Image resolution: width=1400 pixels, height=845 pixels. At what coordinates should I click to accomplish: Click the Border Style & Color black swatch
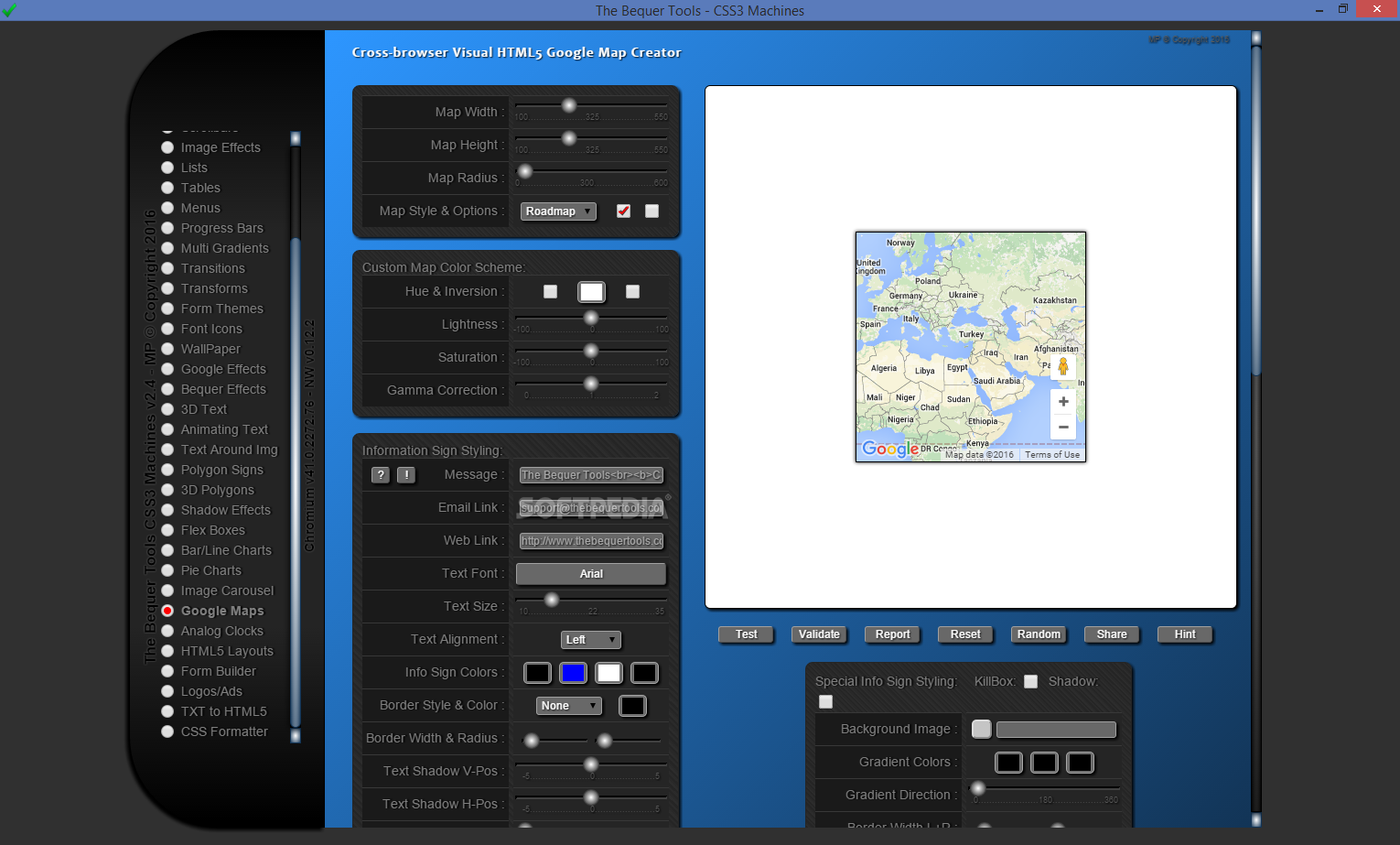tap(632, 706)
